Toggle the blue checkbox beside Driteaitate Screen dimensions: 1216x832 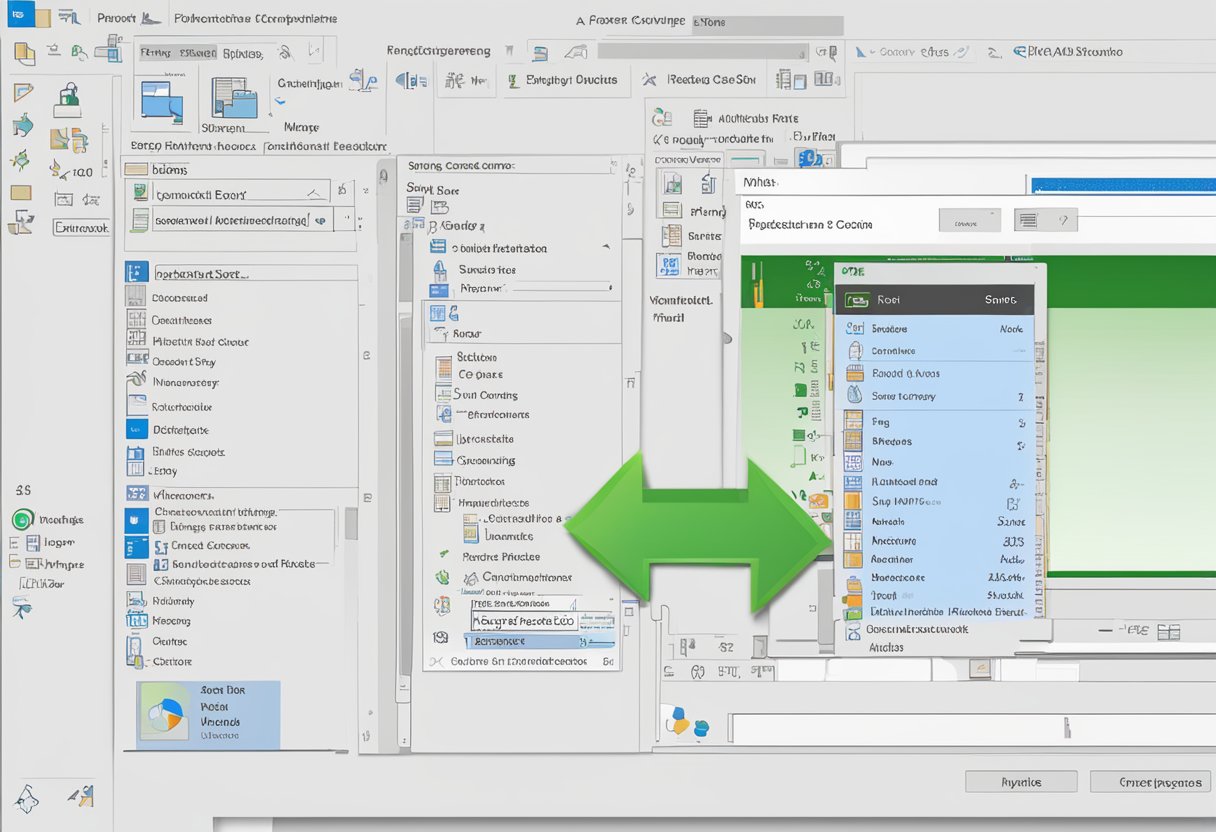[137, 429]
